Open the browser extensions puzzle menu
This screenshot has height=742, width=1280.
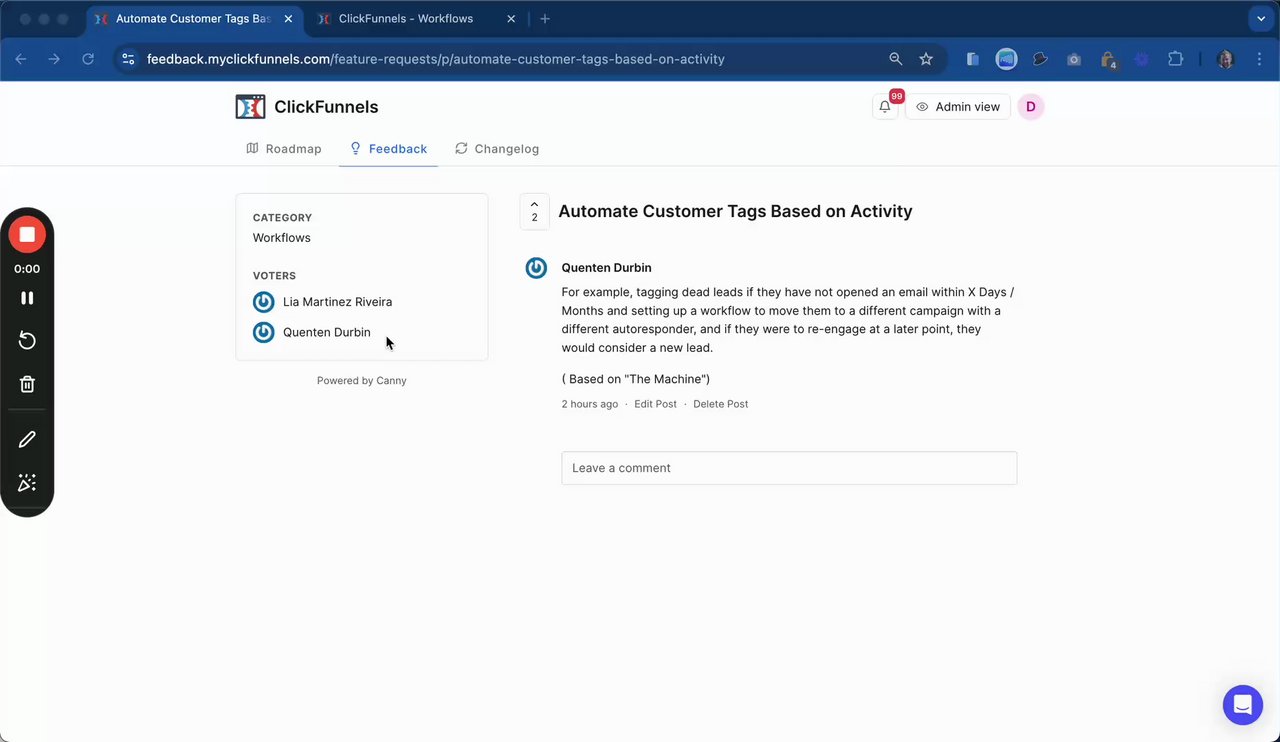pos(1175,59)
